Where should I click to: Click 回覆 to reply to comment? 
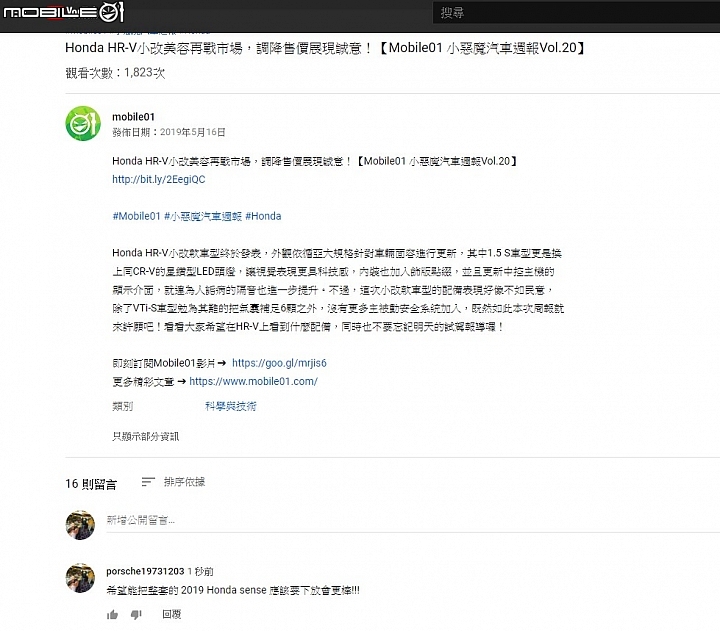(172, 614)
